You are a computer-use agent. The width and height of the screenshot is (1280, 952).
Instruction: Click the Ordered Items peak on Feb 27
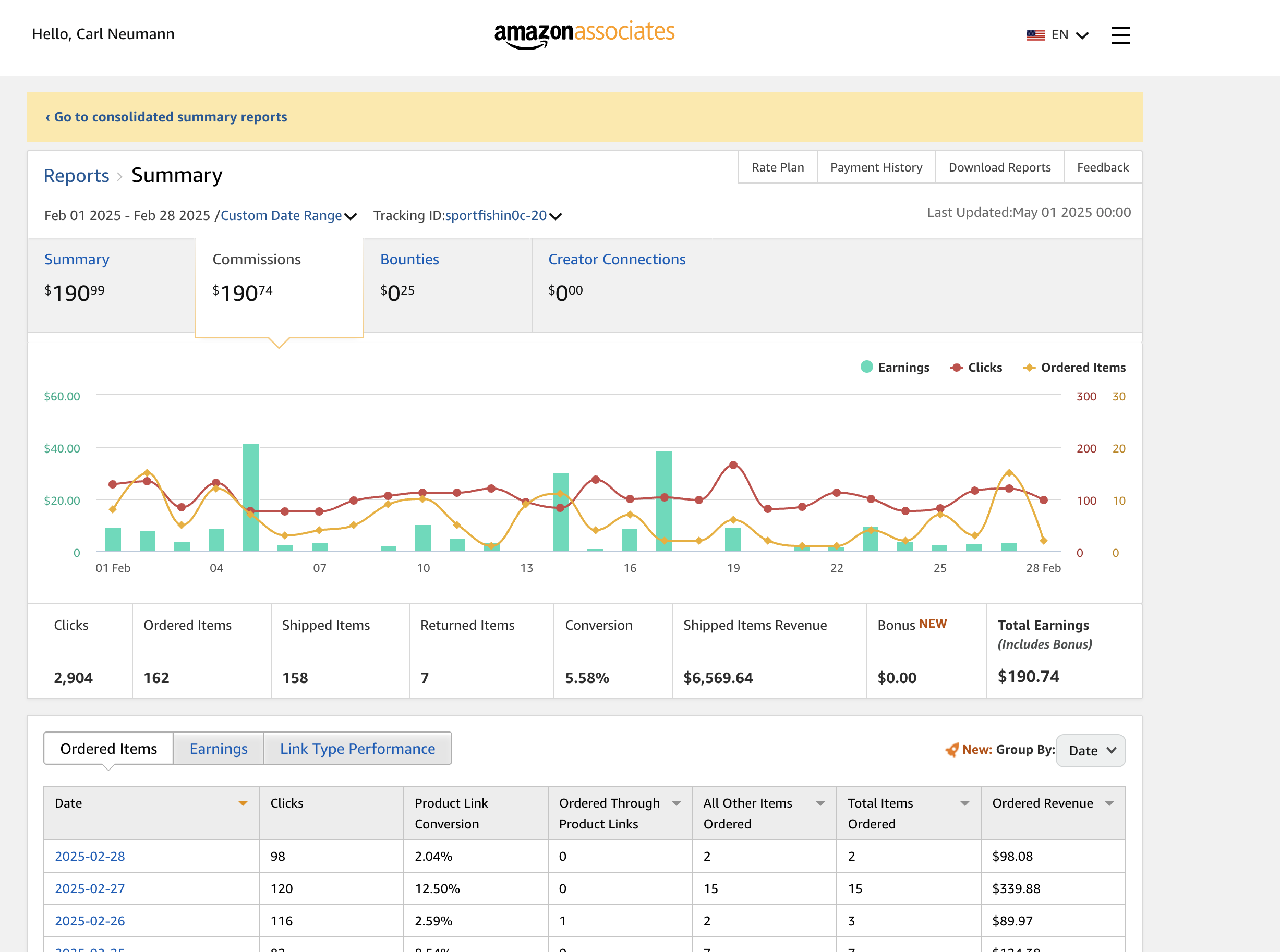[1008, 472]
